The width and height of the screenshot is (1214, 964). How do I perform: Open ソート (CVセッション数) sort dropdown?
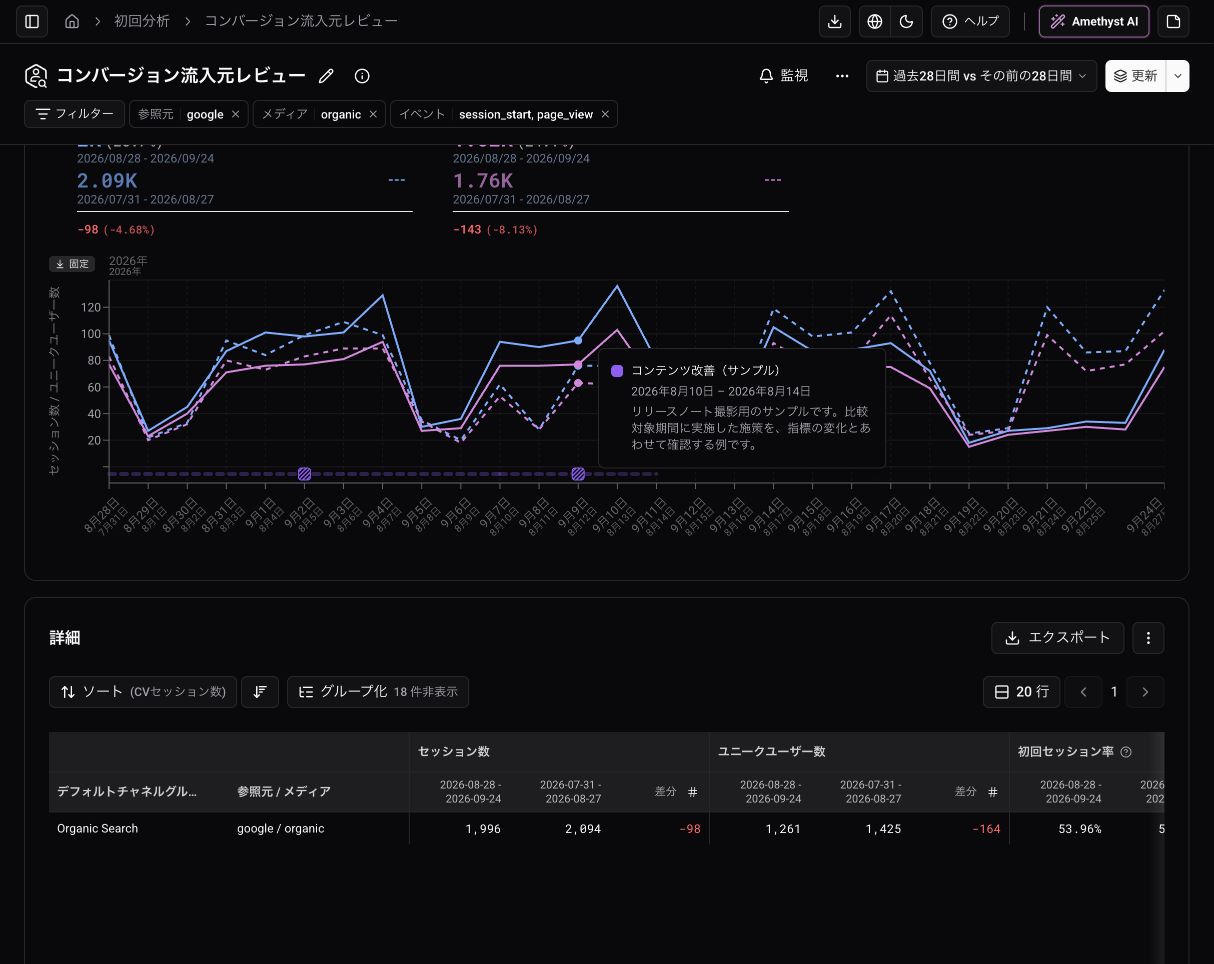[143, 692]
